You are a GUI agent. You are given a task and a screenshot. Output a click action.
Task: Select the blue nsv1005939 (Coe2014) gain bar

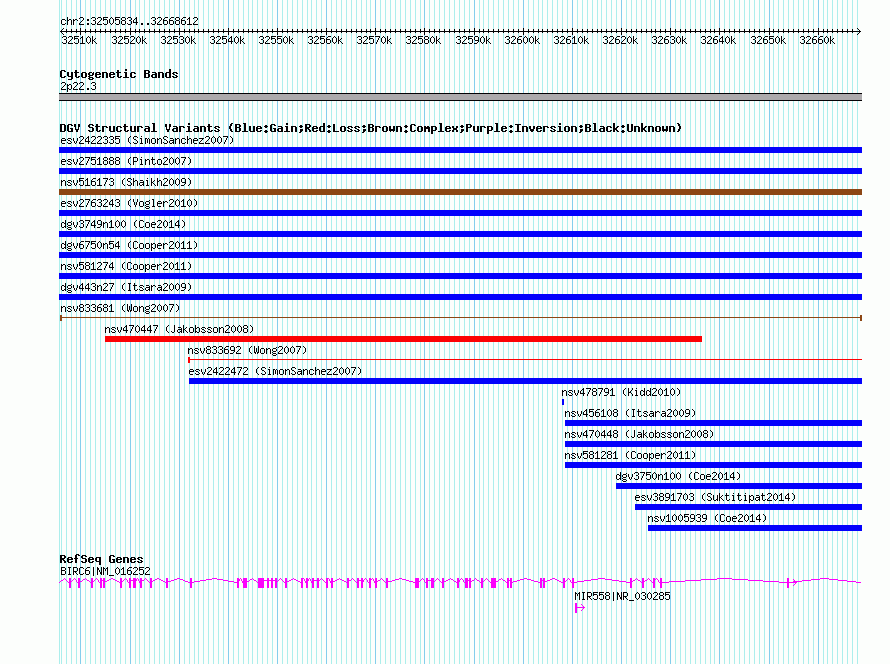tap(755, 528)
